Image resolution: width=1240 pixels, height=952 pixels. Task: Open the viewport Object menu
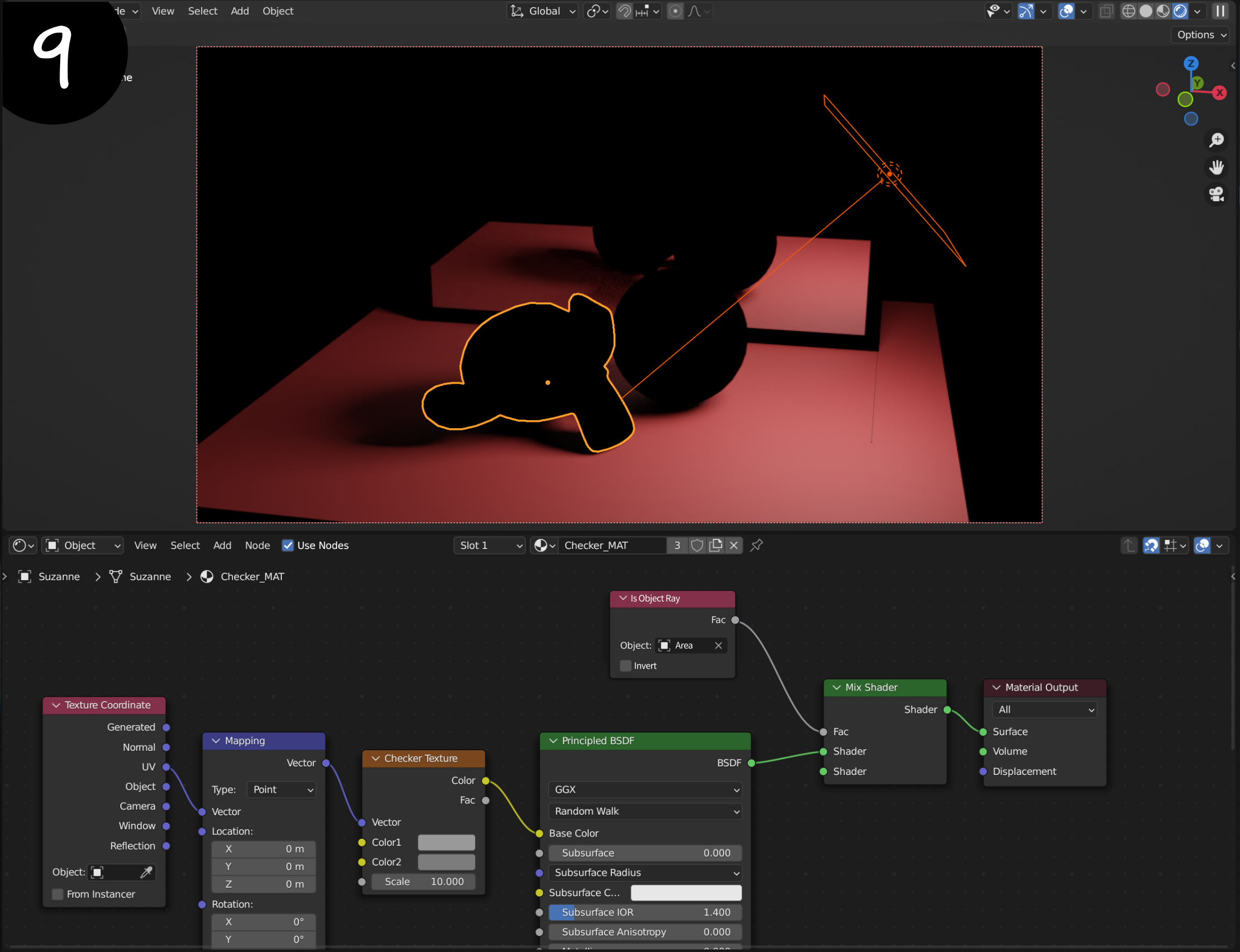pos(278,11)
